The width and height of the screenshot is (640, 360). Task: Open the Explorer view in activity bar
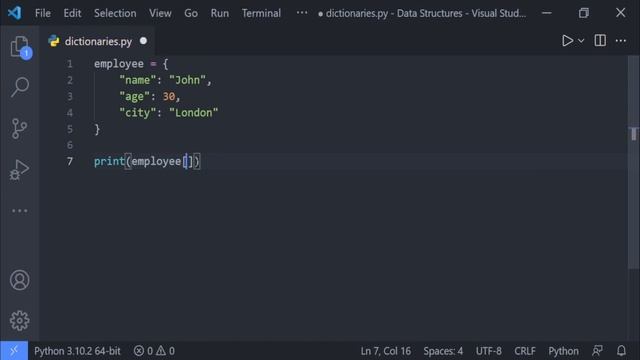pyautogui.click(x=20, y=47)
